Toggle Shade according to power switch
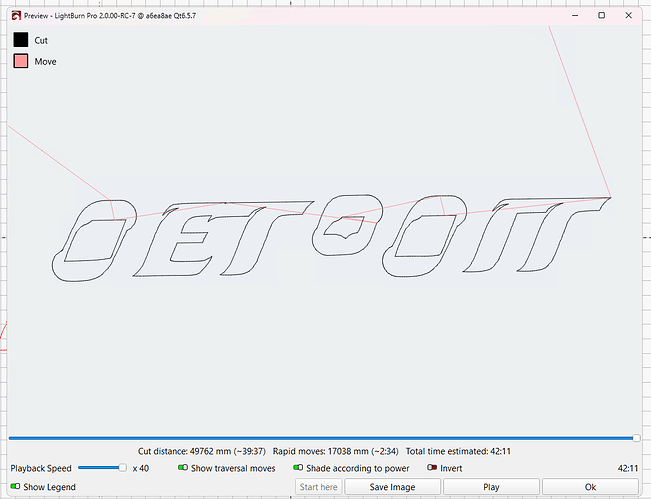This screenshot has width=651, height=499. [x=298, y=467]
